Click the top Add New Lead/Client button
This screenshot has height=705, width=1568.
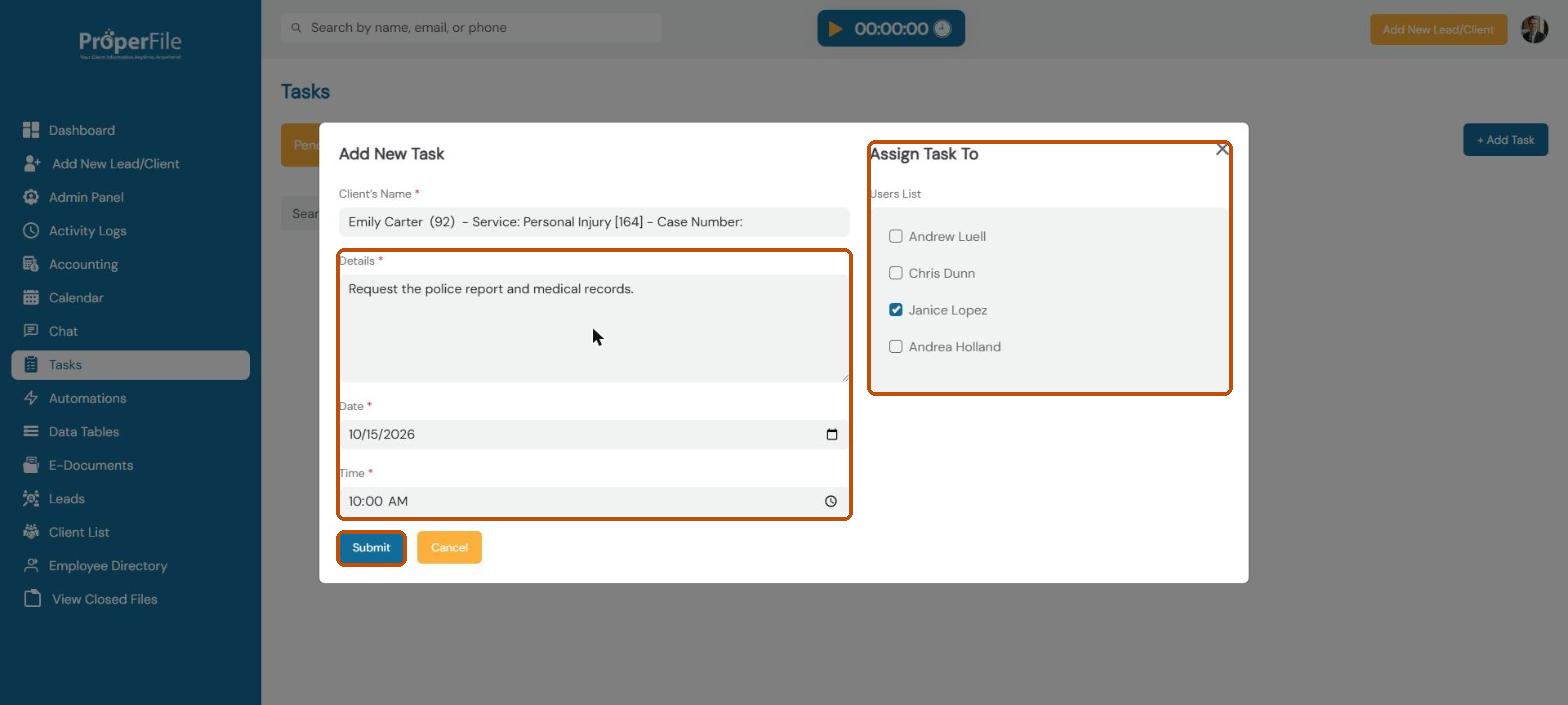[1438, 29]
